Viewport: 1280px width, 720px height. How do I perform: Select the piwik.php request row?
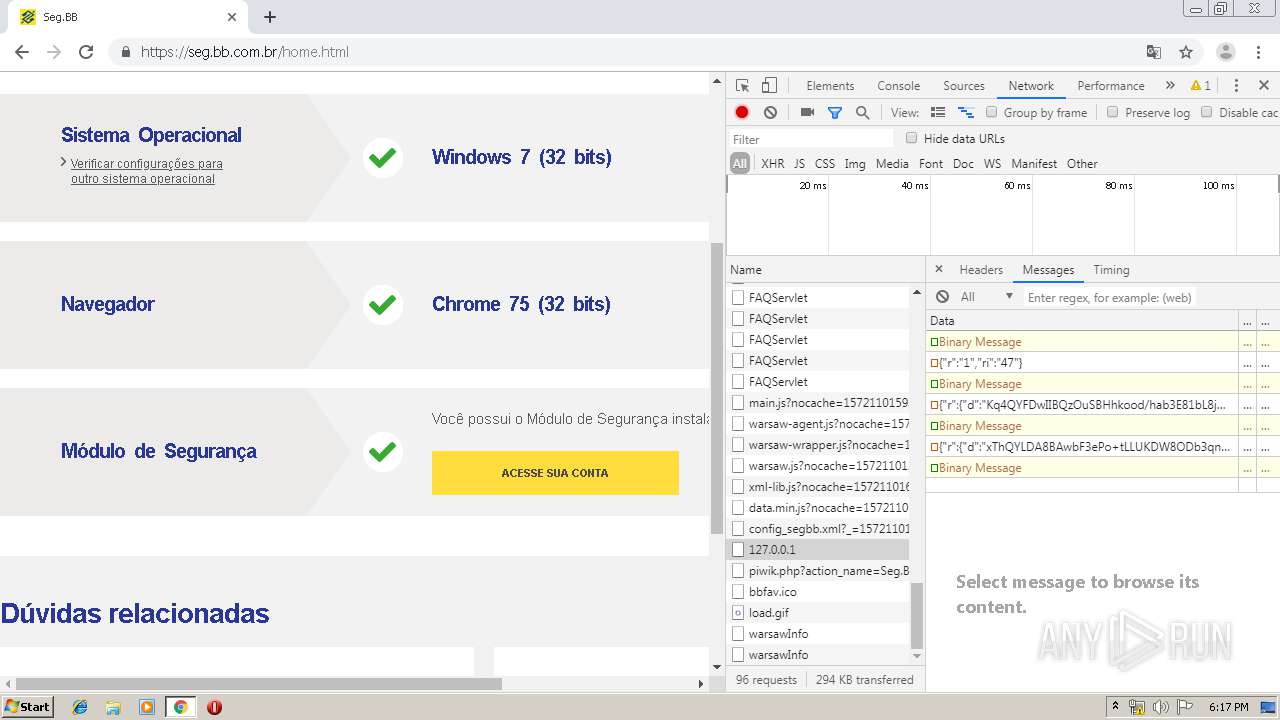click(818, 571)
